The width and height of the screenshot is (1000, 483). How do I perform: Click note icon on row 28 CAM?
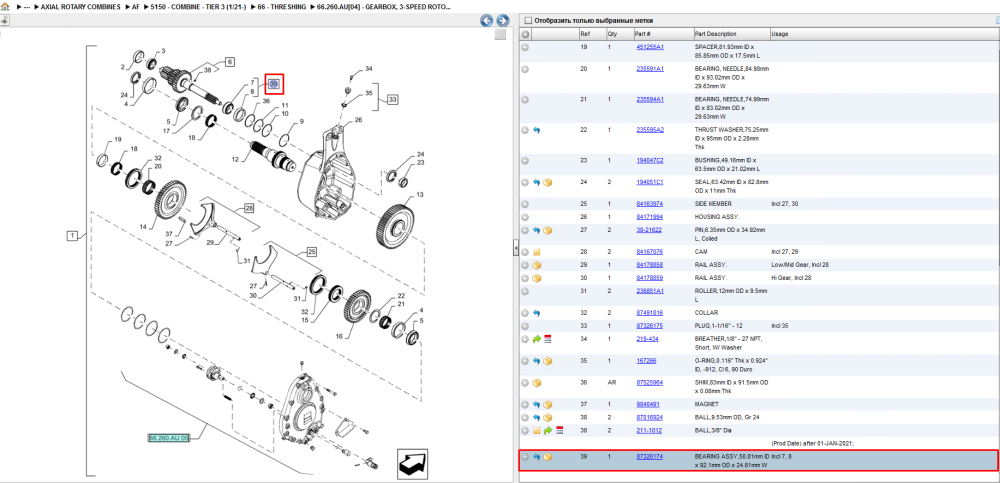coord(536,252)
